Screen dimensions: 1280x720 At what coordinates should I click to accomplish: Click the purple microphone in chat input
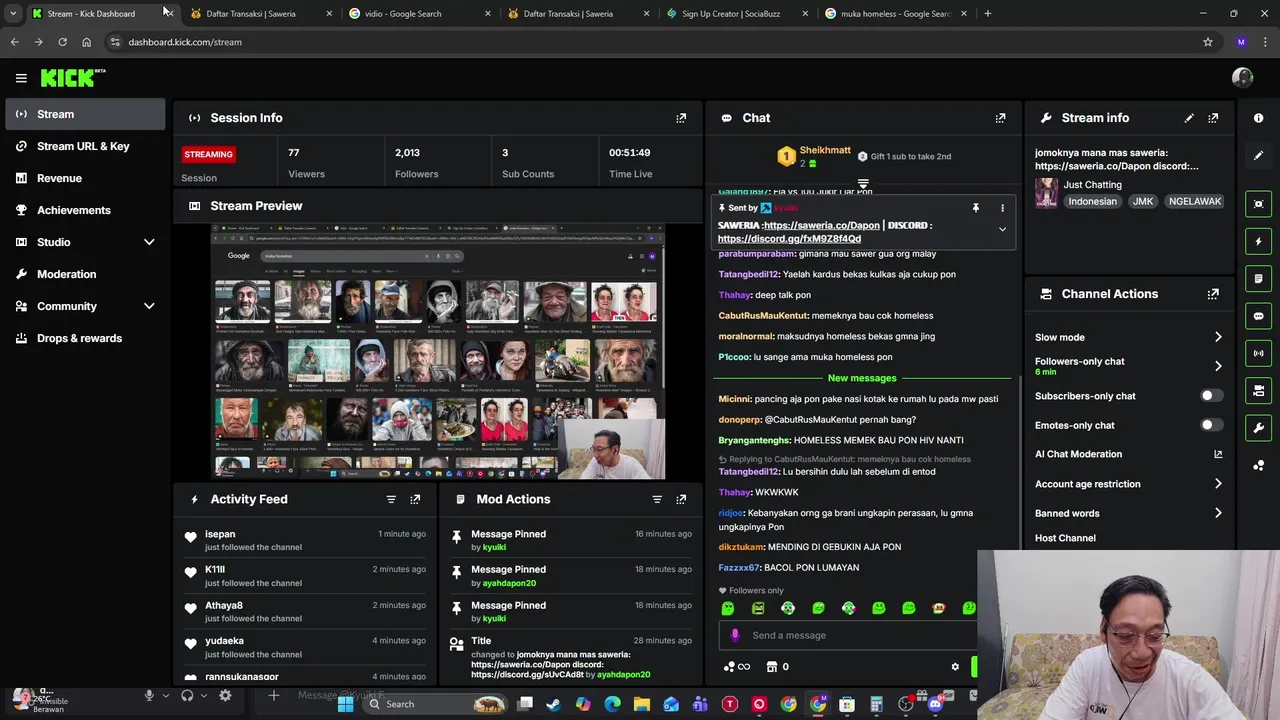pos(735,635)
